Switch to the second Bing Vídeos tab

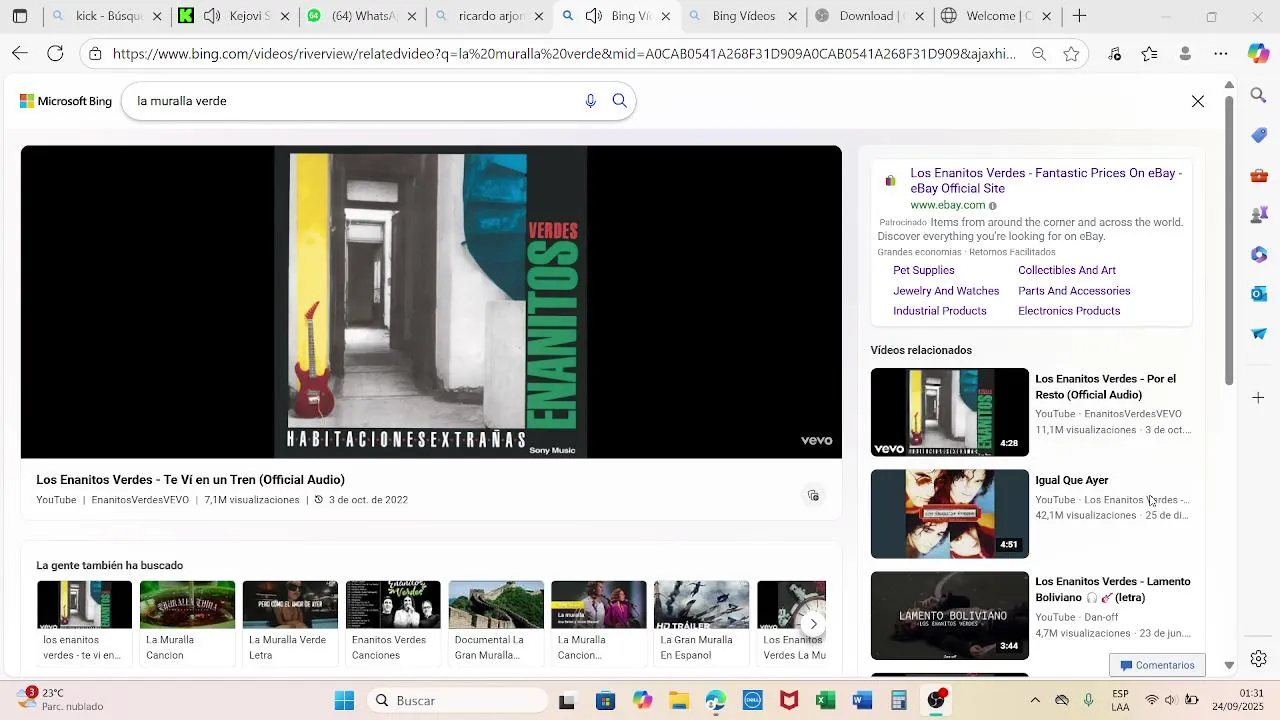coord(743,16)
